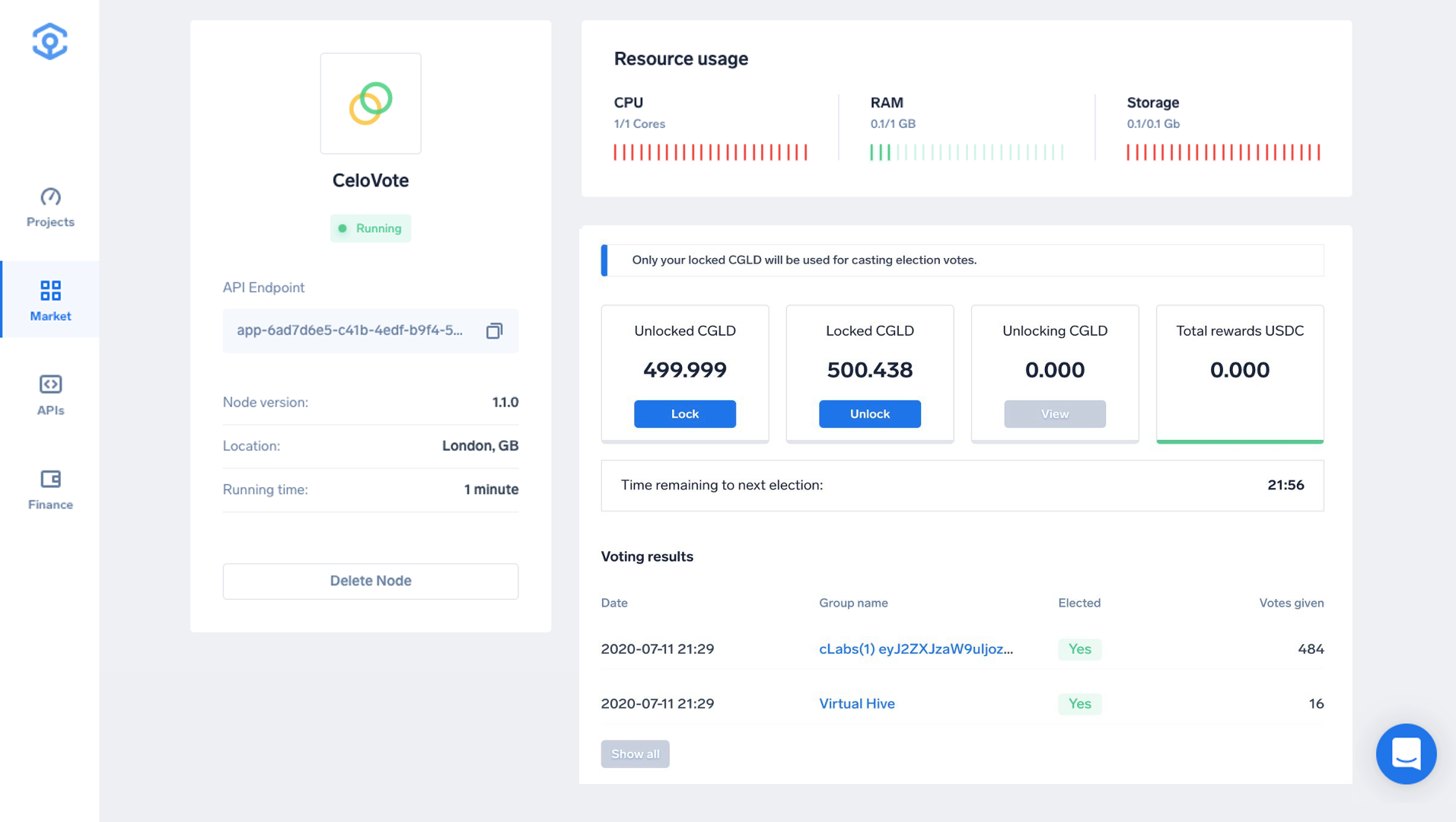Image resolution: width=1456 pixels, height=822 pixels.
Task: Click the Total rewards USDC card
Action: point(1240,374)
